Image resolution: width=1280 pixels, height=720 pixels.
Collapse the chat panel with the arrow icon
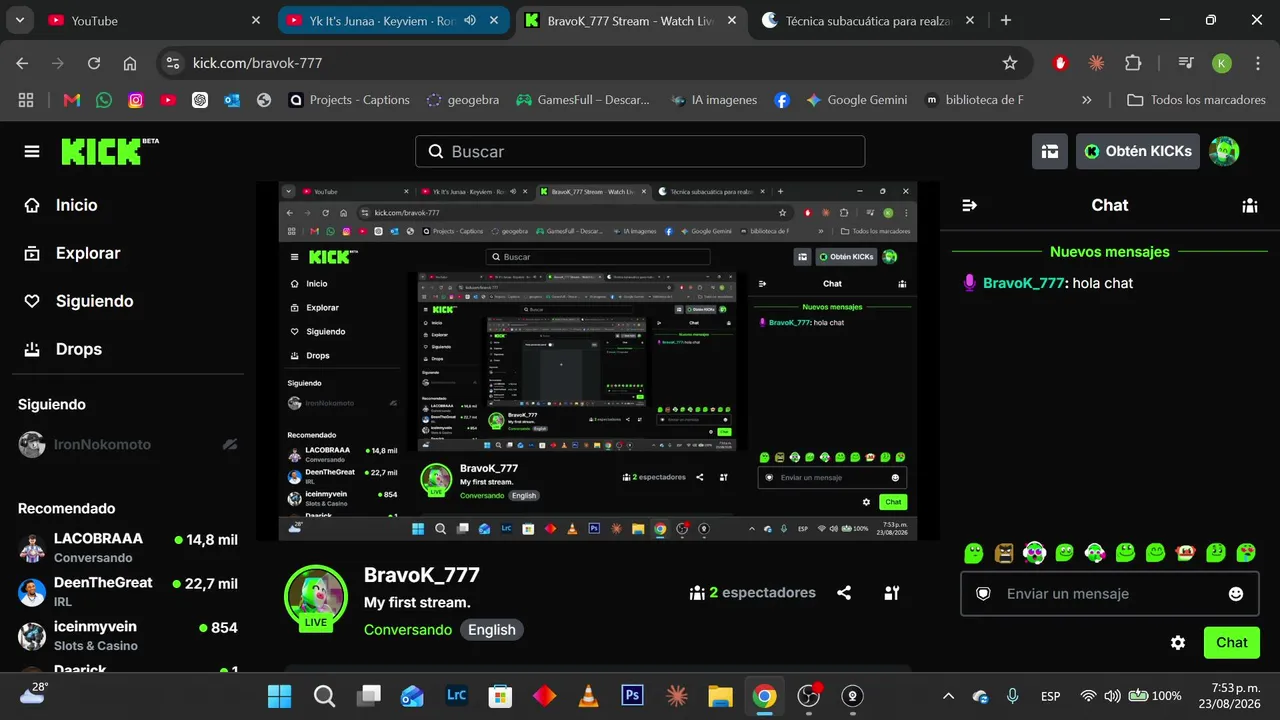point(969,205)
